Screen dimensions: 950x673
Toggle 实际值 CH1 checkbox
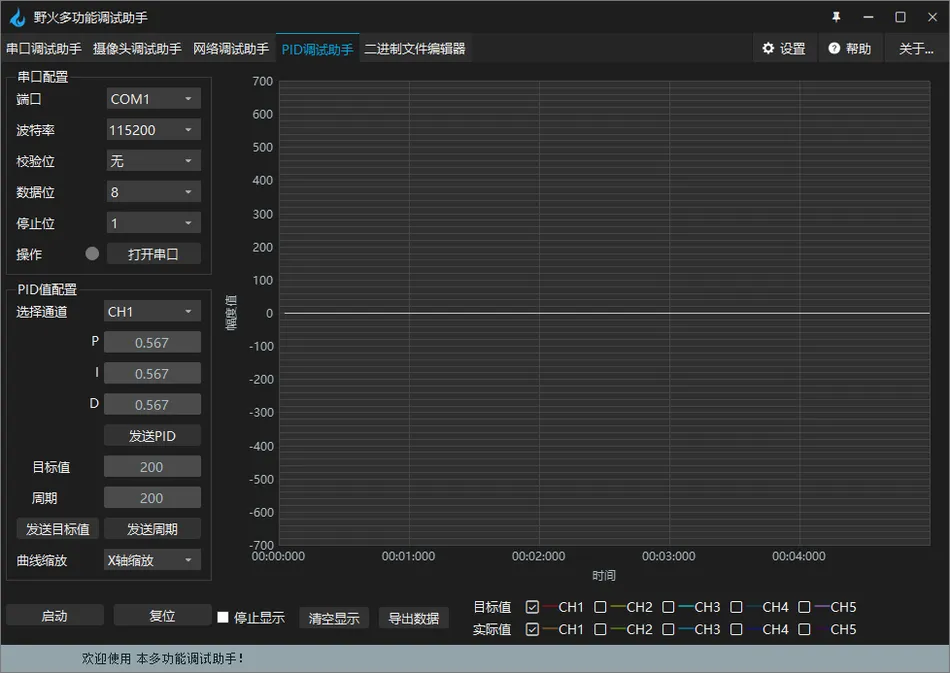coord(532,629)
